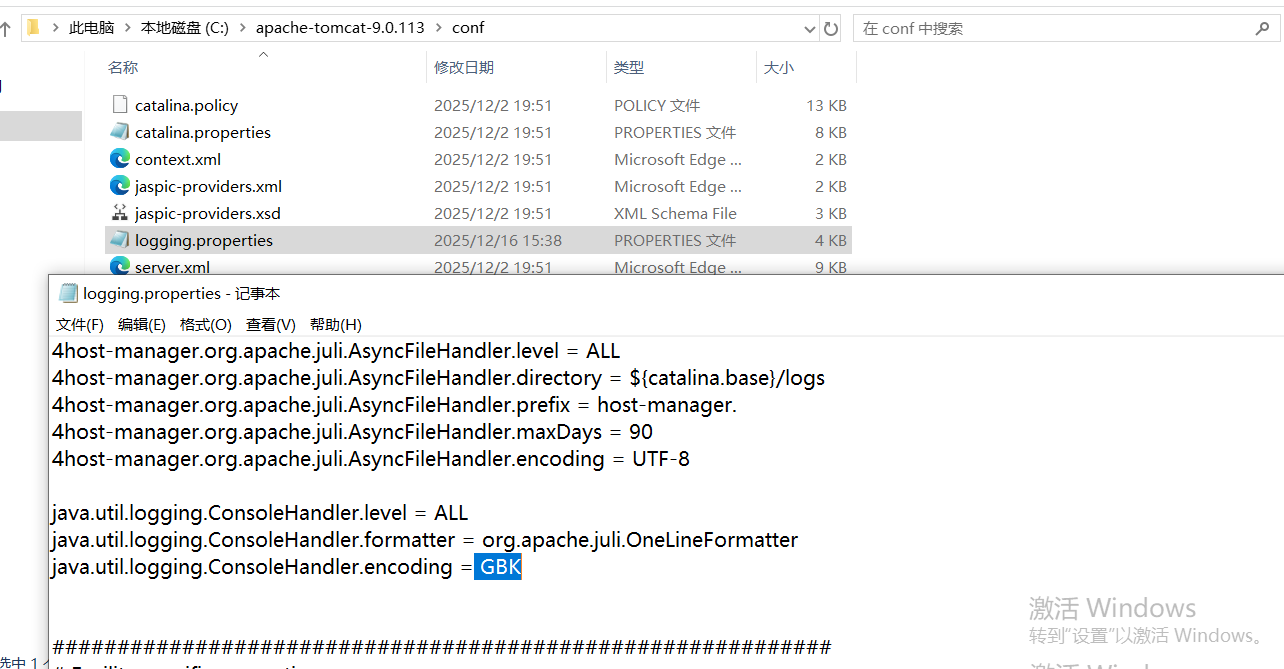
Task: Click the Notepad icon in the title bar
Action: (68, 293)
